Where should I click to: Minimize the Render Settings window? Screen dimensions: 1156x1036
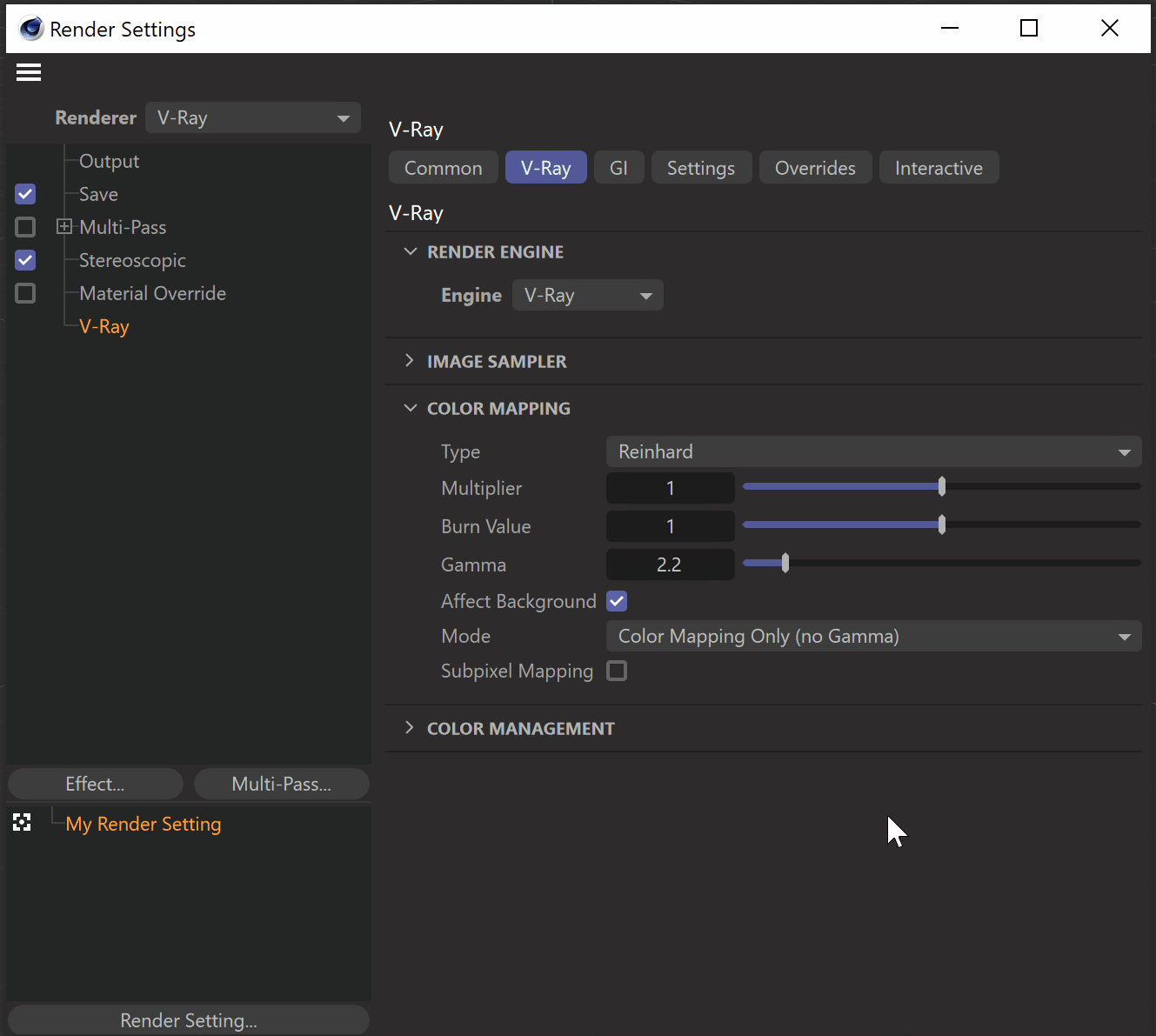950,29
